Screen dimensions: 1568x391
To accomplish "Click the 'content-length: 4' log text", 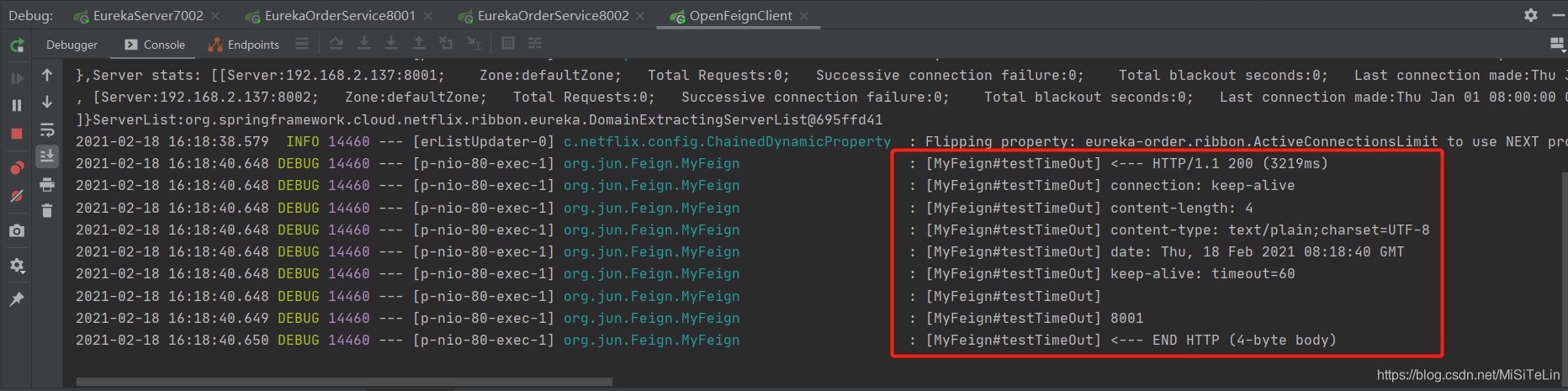I will point(1182,209).
